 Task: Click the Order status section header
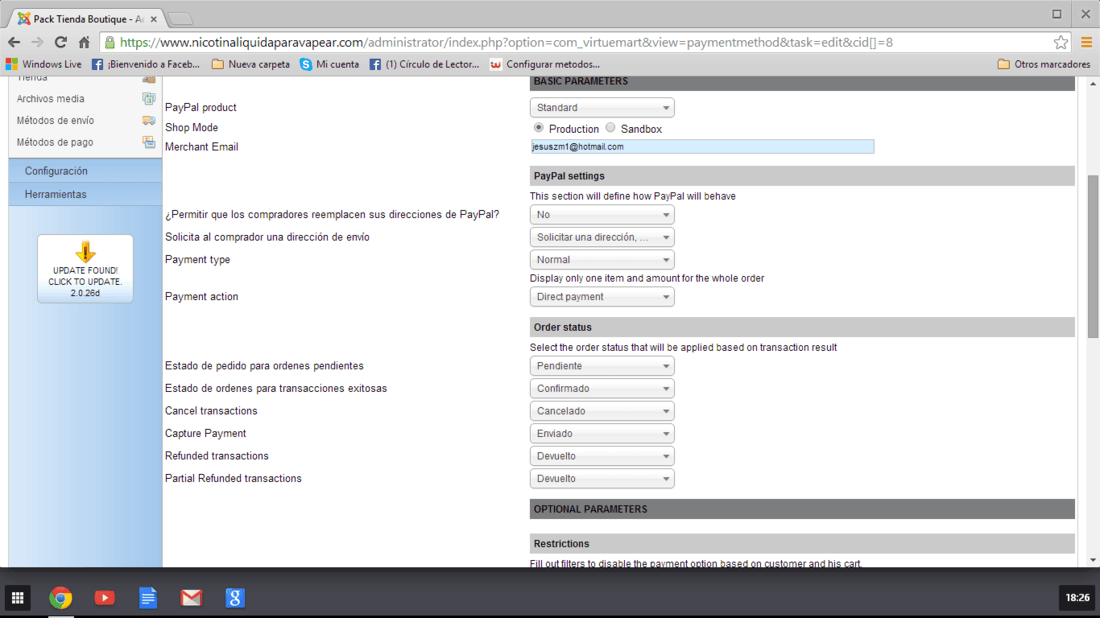coord(802,328)
